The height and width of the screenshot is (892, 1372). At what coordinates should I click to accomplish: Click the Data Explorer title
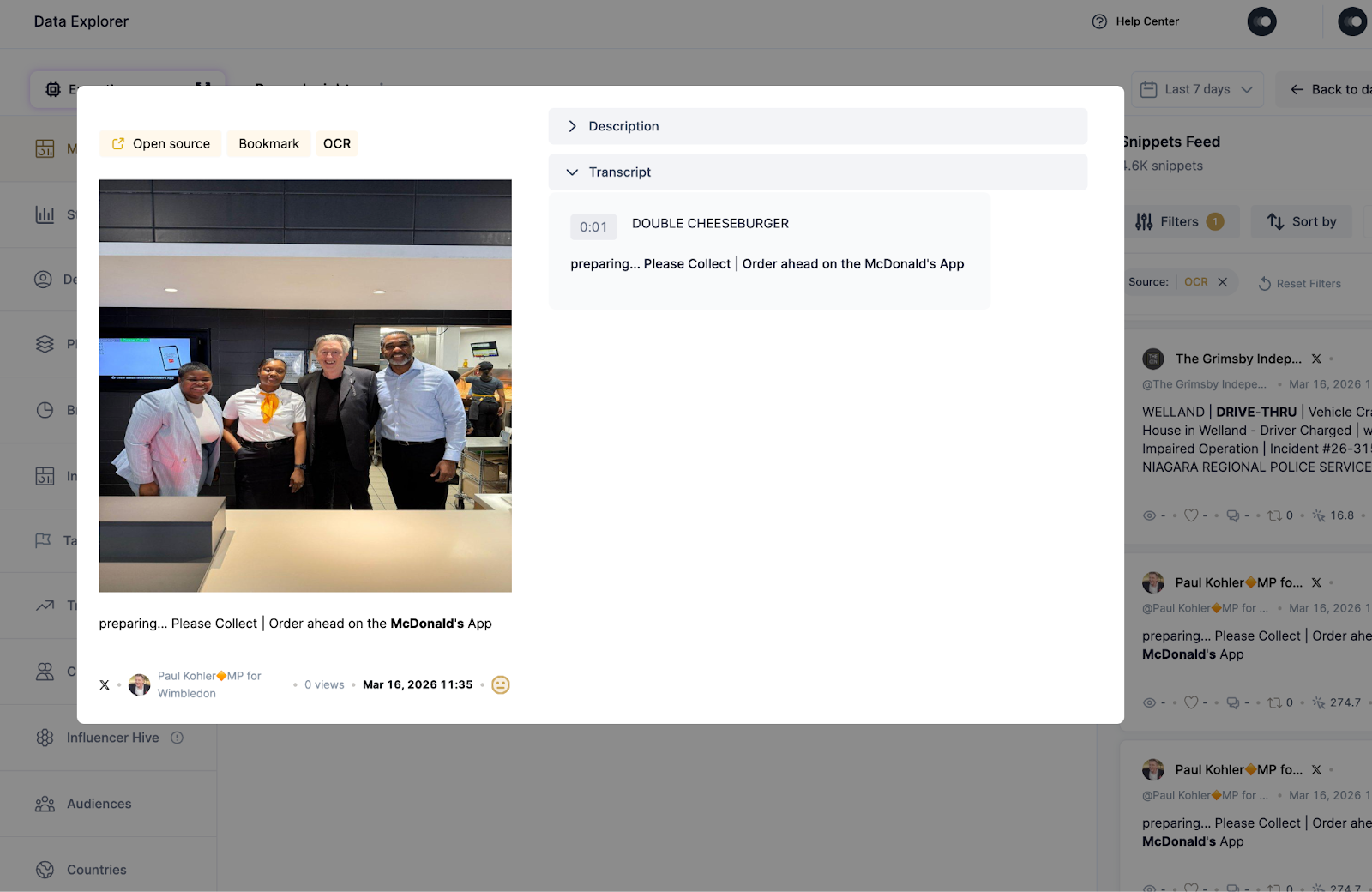pyautogui.click(x=81, y=21)
